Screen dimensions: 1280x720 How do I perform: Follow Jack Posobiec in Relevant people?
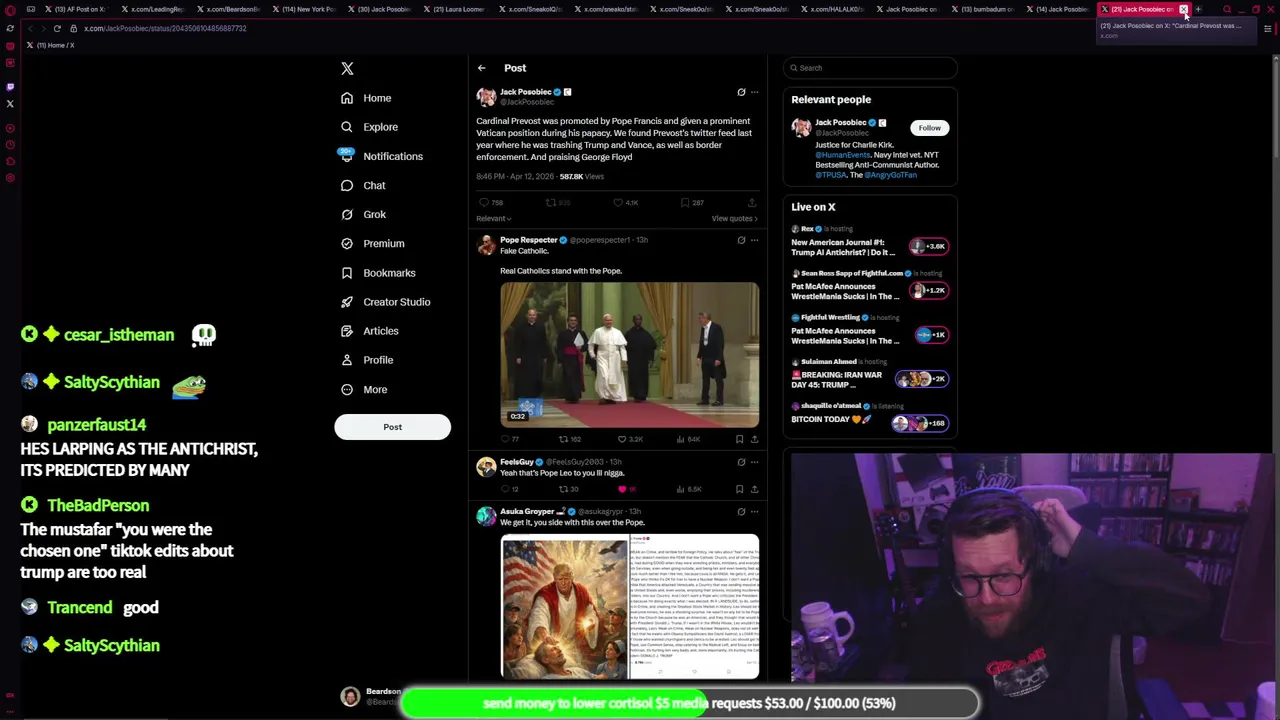929,128
